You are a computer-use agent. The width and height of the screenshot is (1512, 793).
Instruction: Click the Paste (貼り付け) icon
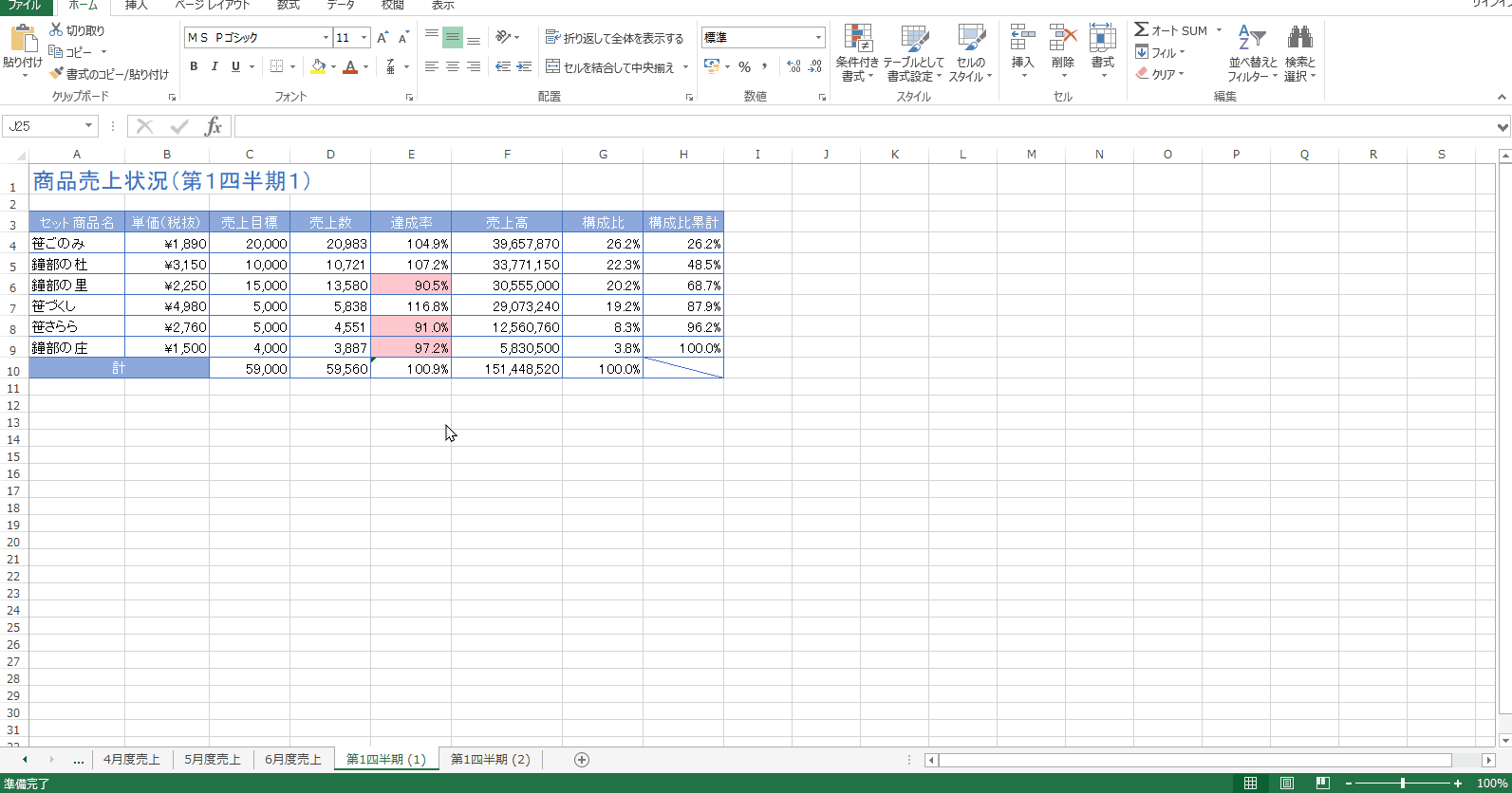22,41
